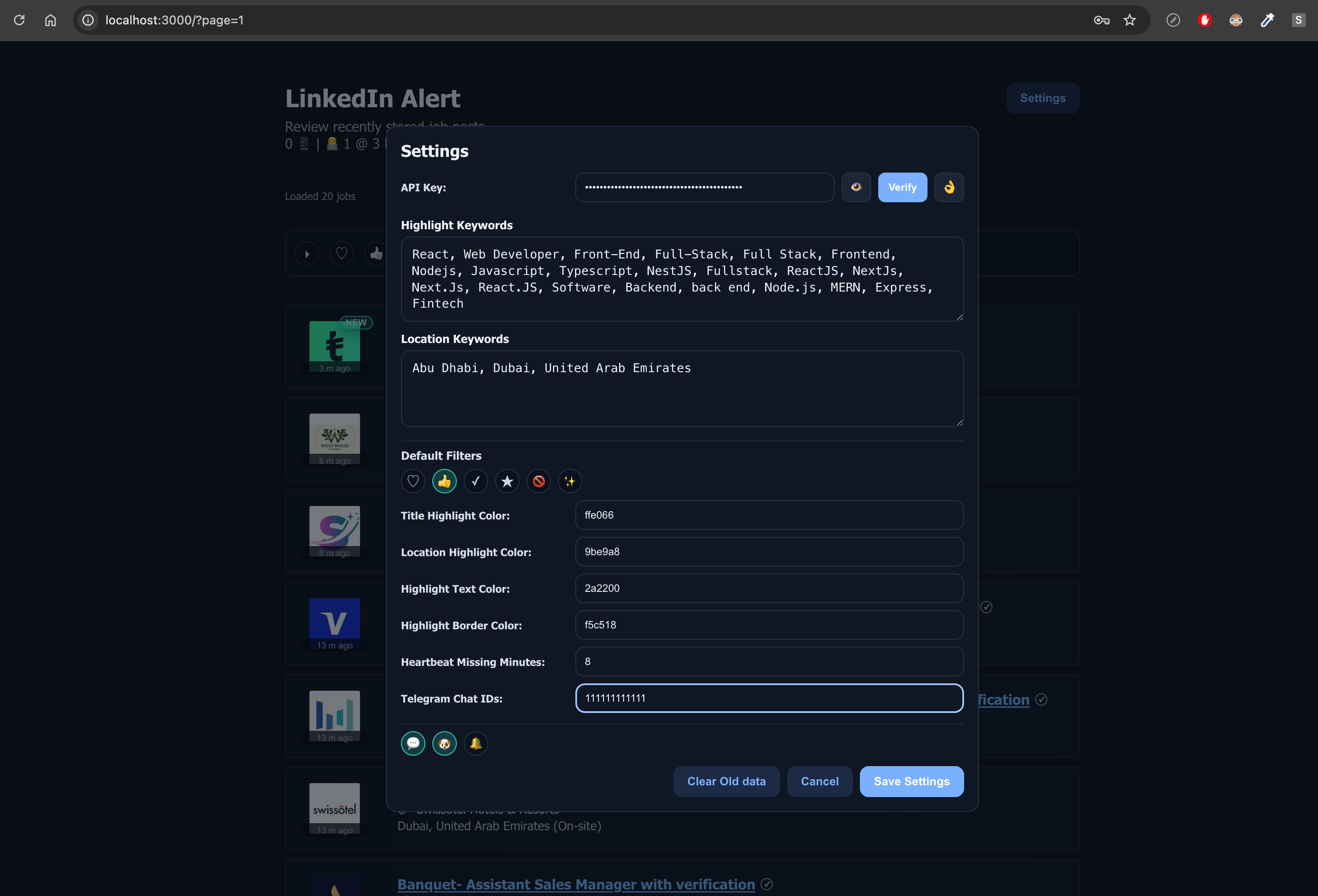This screenshot has height=896, width=1318.
Task: Verify the API key
Action: 902,187
